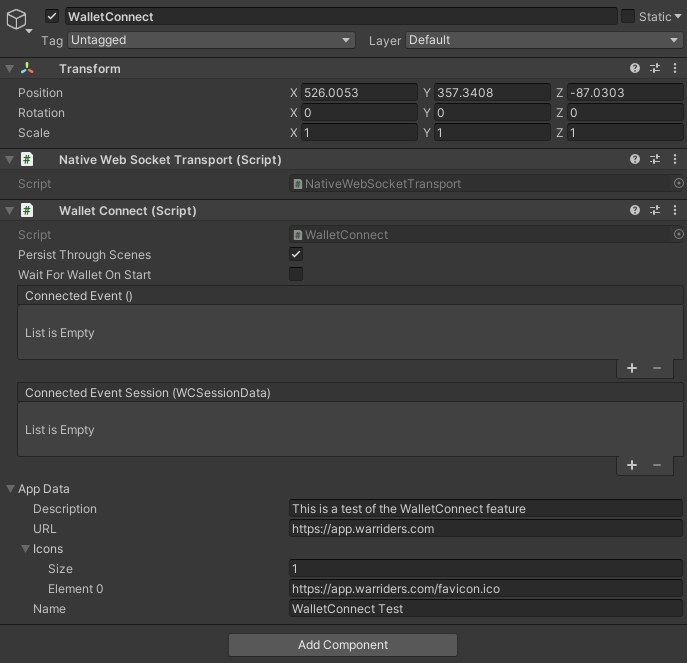Click the Scale label

pos(34,133)
